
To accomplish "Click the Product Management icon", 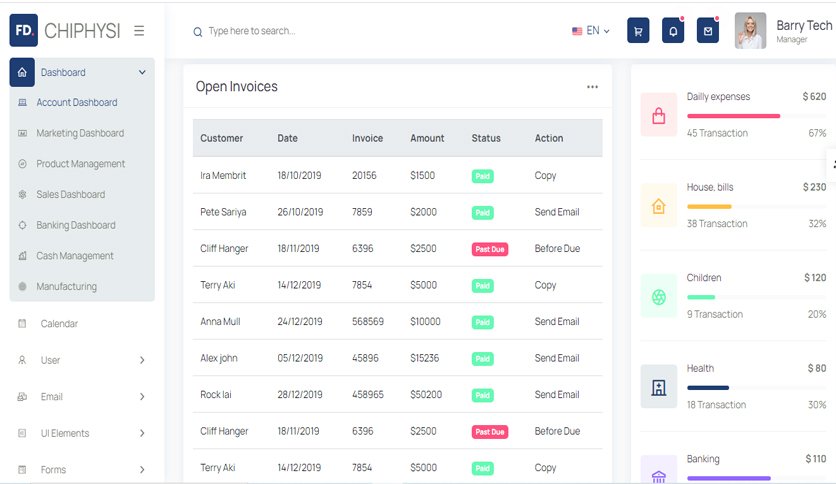I will pos(22,164).
